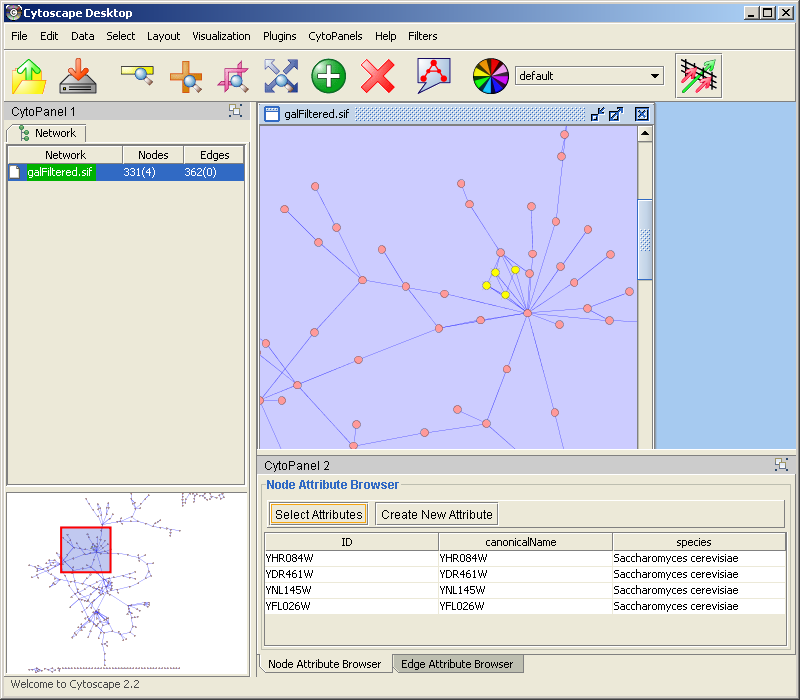The width and height of the screenshot is (800, 700).
Task: Click the save to disk icon
Action: click(77, 76)
